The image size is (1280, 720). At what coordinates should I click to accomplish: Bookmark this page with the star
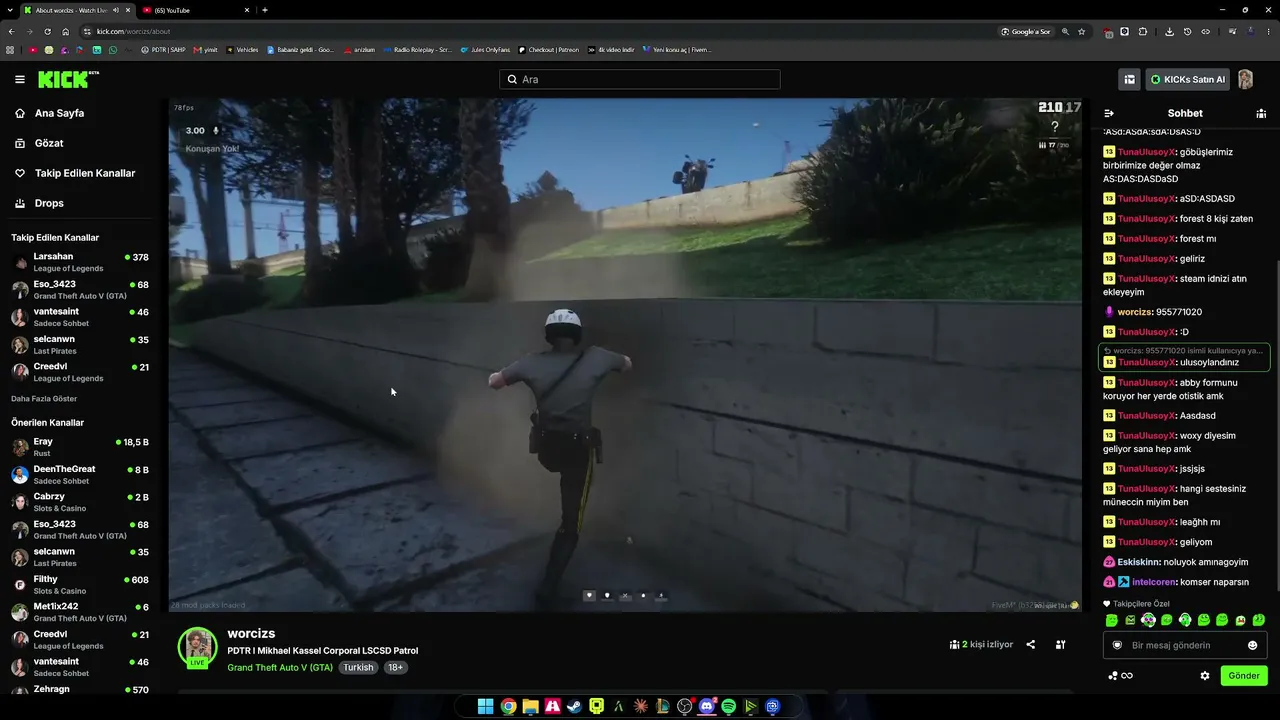[1081, 32]
